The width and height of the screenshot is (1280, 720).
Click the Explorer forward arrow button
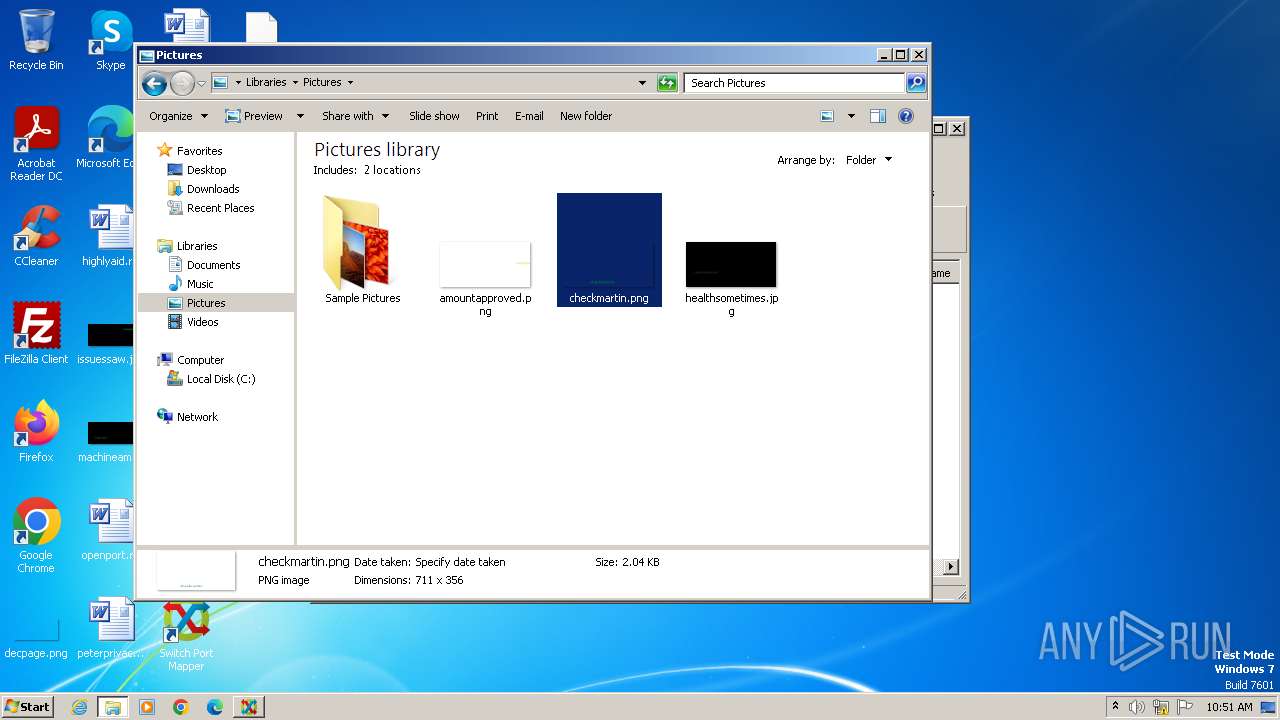click(182, 83)
